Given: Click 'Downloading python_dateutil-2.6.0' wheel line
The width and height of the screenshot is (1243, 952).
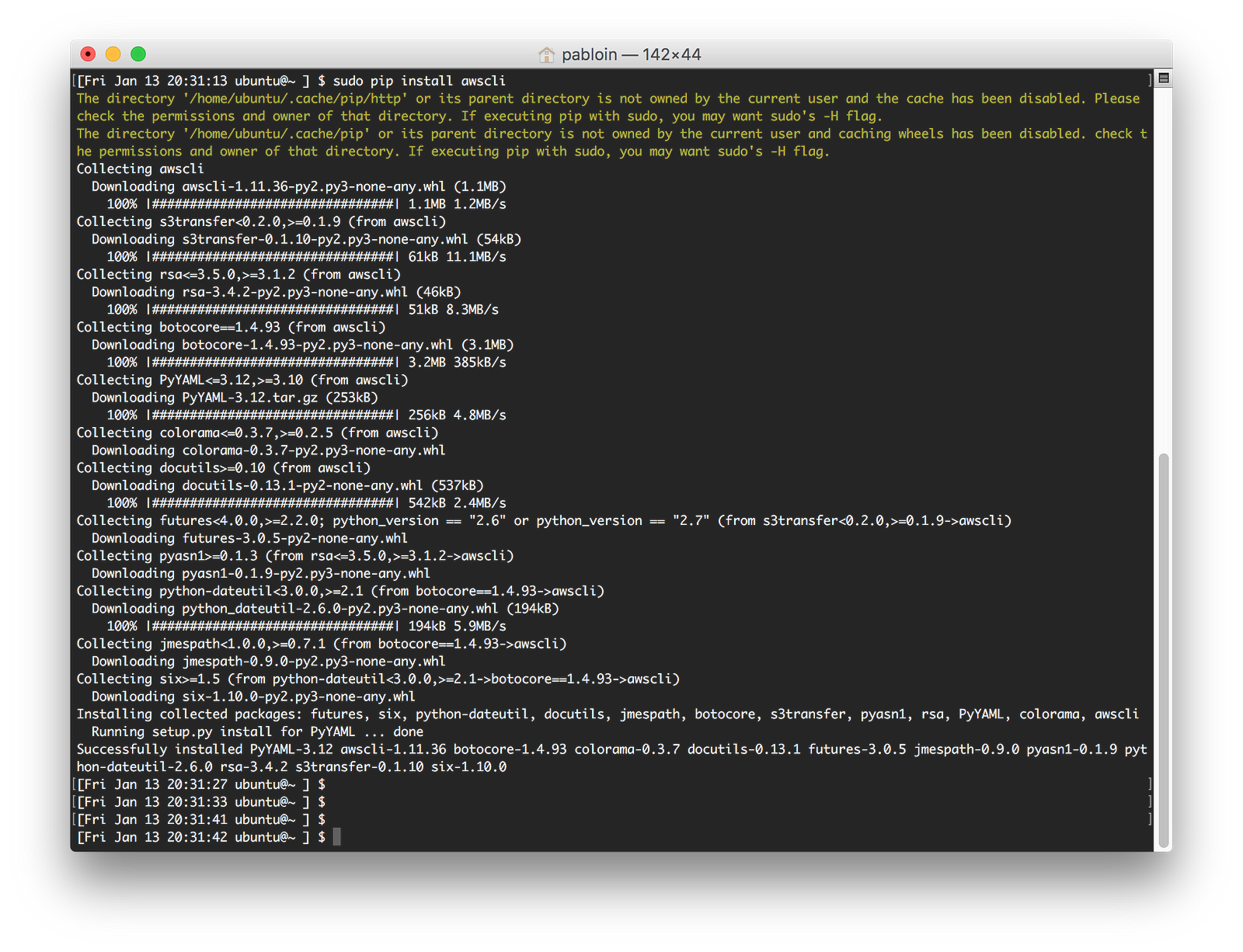Looking at the screenshot, I should tap(326, 609).
